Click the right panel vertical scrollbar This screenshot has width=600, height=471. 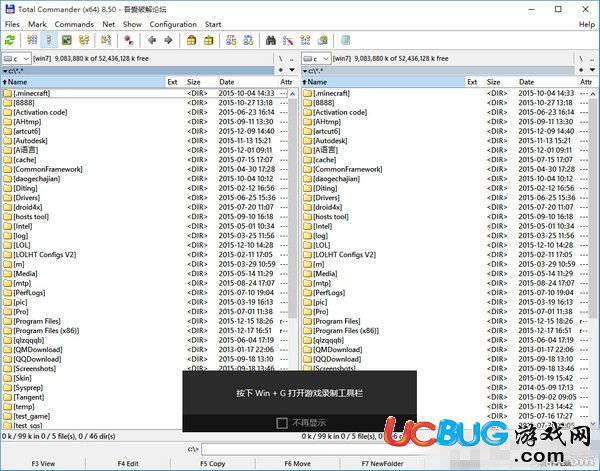(x=593, y=259)
